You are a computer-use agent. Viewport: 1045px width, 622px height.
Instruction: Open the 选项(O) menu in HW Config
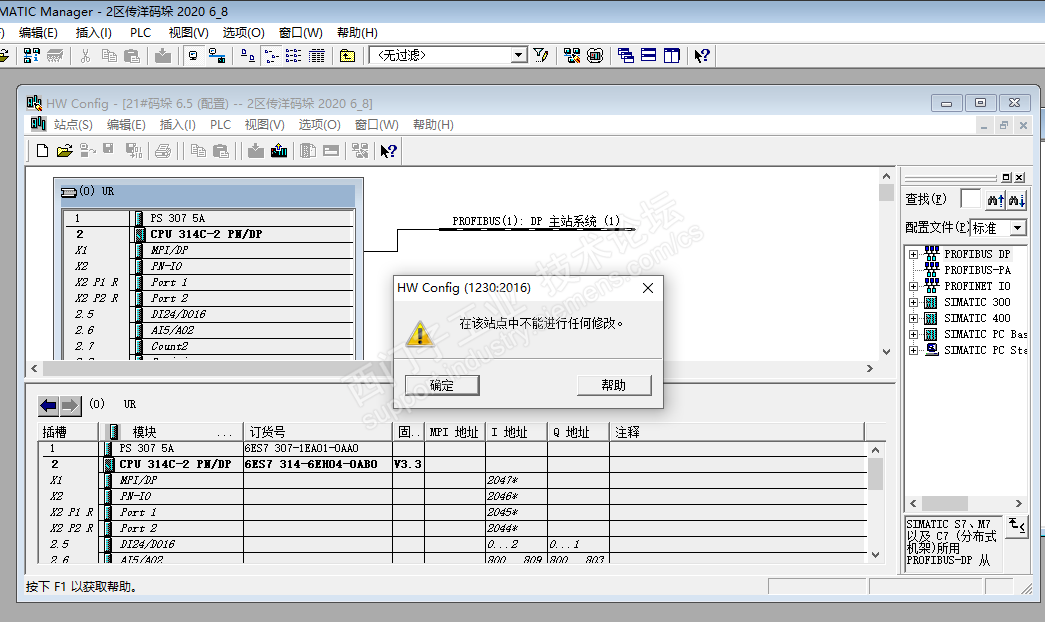coord(319,125)
